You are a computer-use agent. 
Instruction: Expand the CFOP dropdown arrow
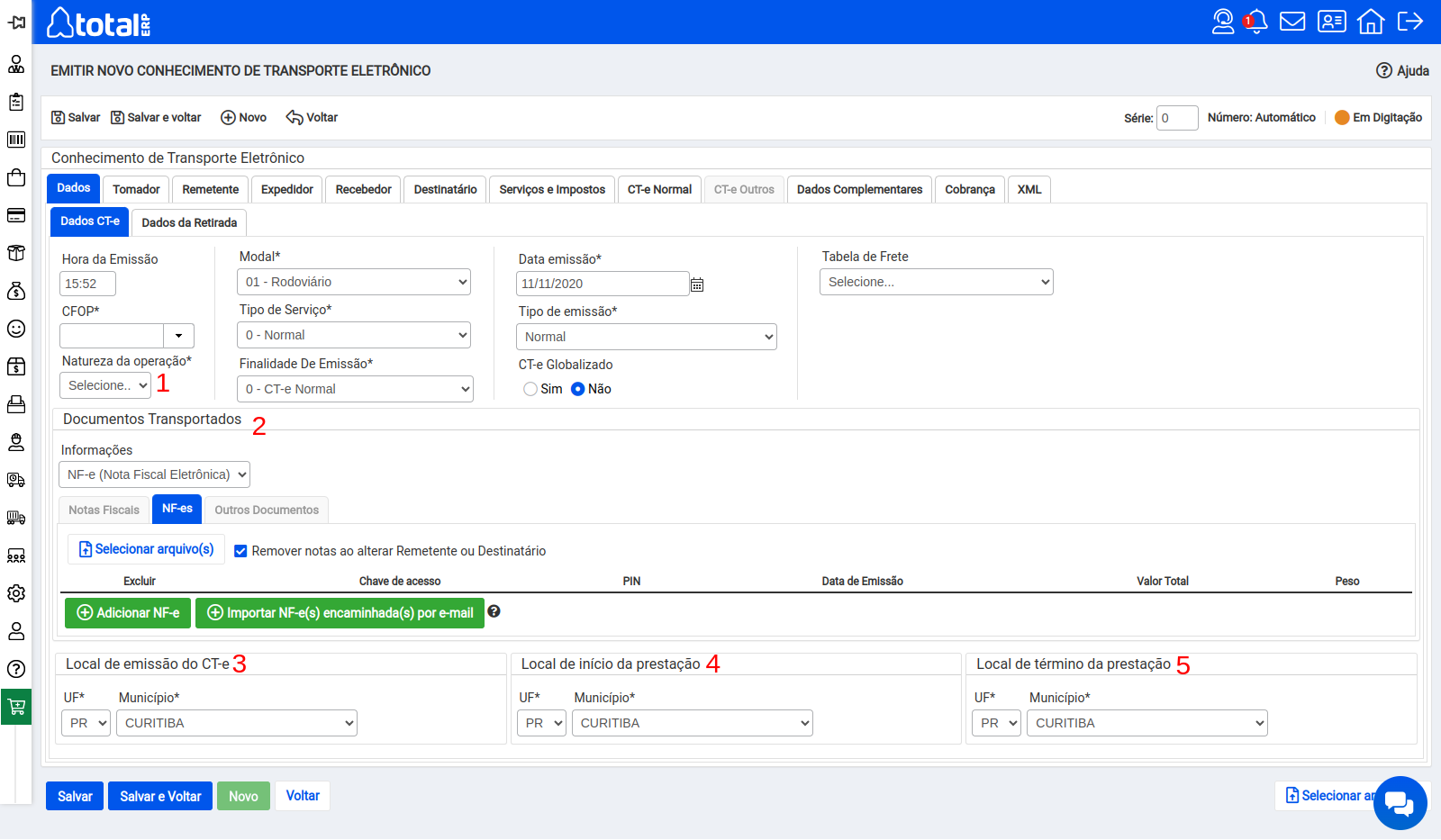[x=178, y=336]
